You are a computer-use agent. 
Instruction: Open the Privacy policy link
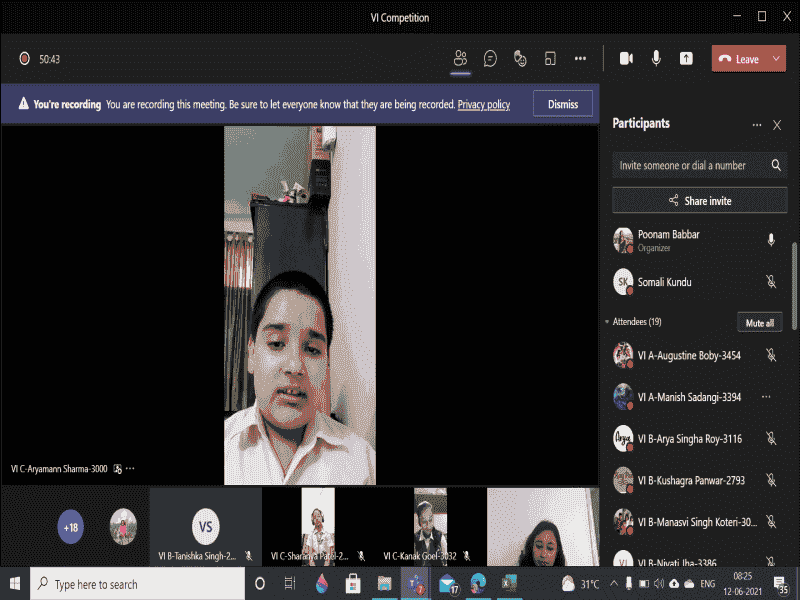pos(484,104)
